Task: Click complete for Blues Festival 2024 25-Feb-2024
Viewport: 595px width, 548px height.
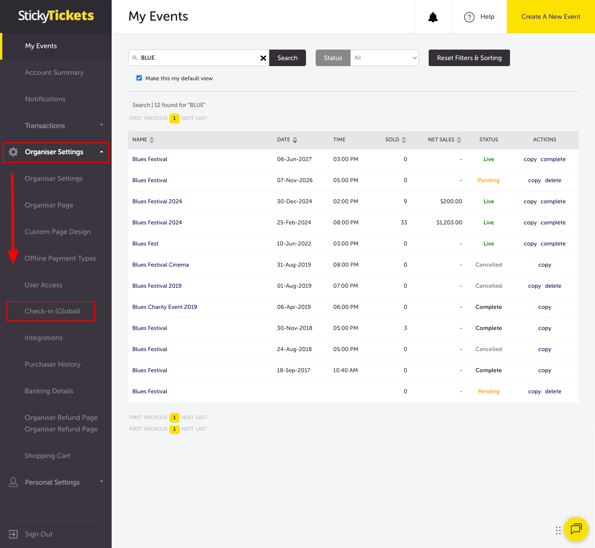Action: click(553, 222)
